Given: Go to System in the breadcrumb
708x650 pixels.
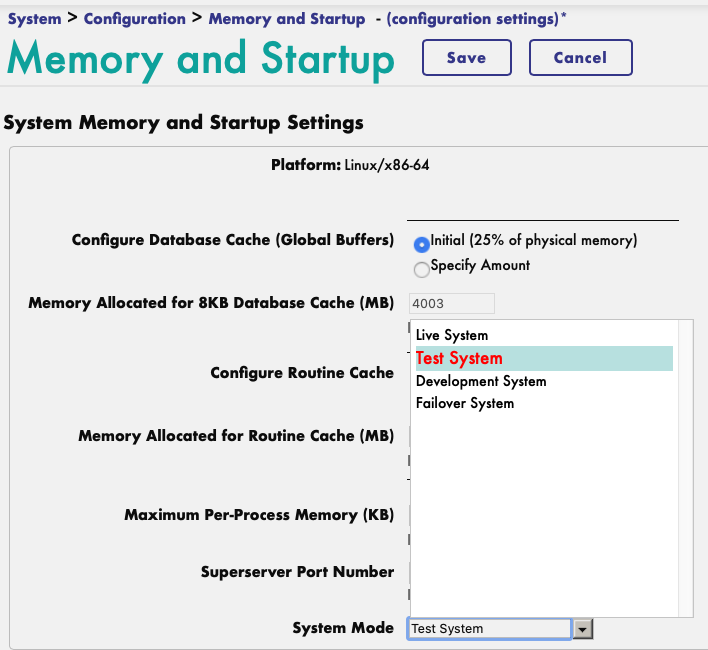Looking at the screenshot, I should [x=34, y=19].
